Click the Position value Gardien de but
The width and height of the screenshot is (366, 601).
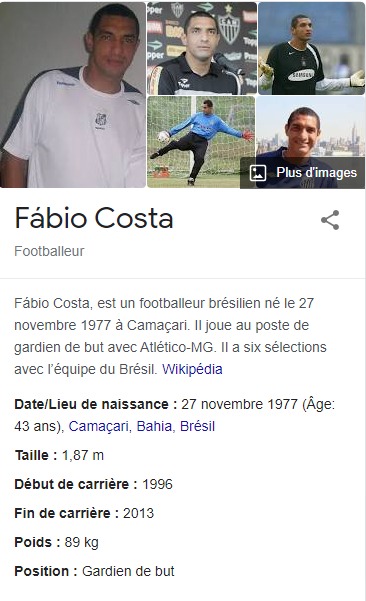click(128, 571)
